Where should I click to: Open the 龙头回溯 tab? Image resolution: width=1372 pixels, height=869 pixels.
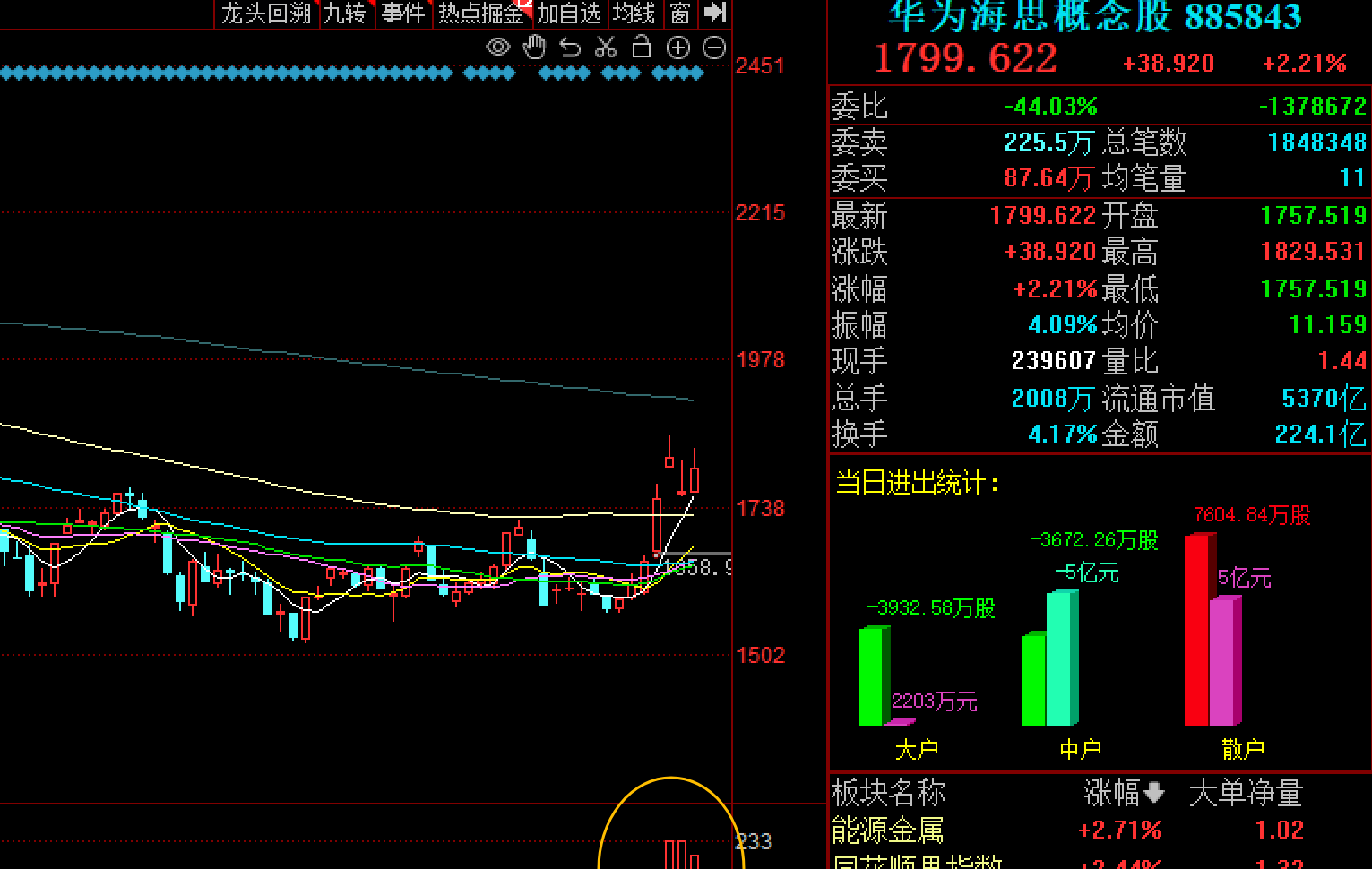[x=266, y=13]
